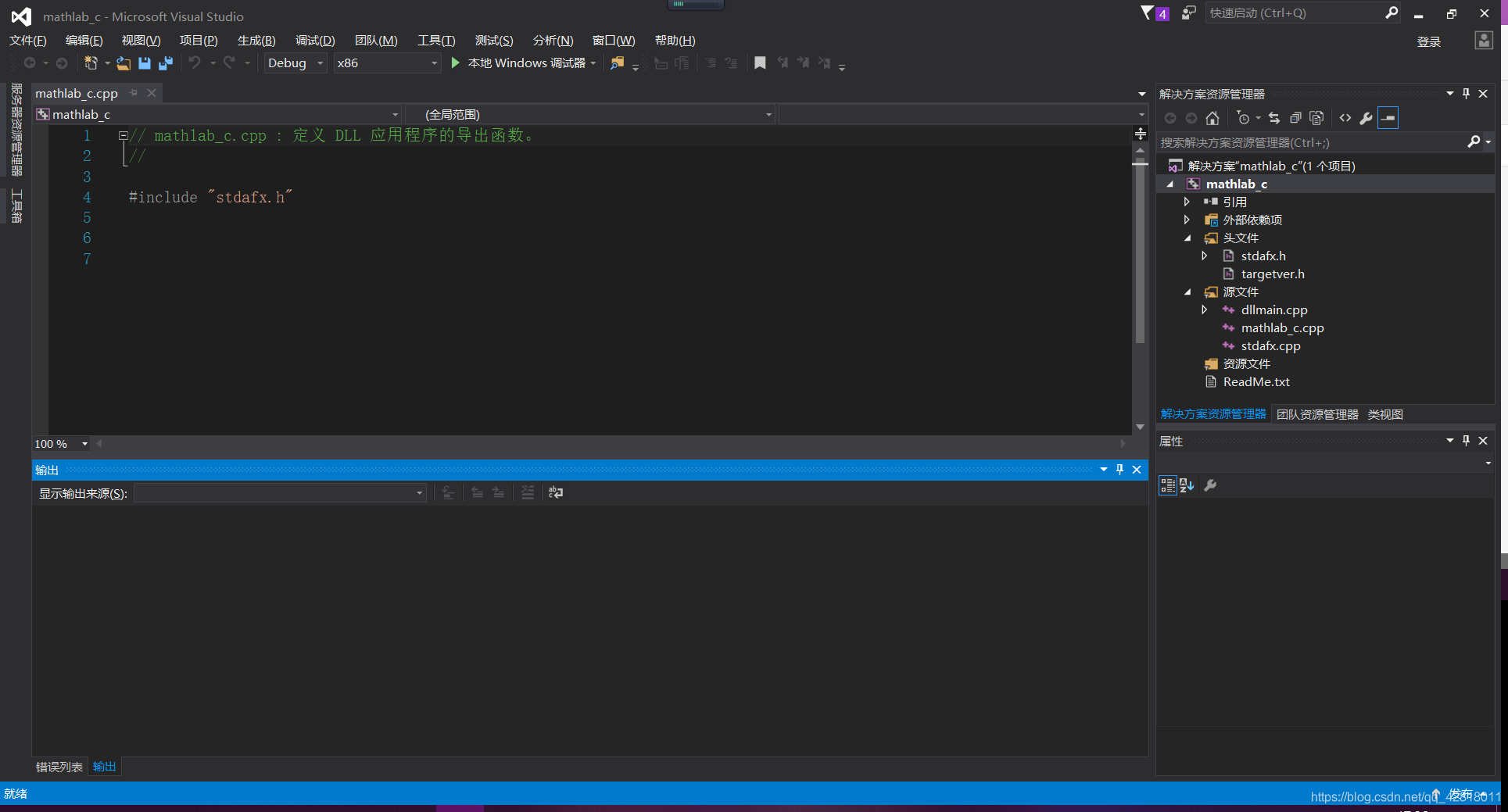Collapse the comment block outlining at line 1
Image resolution: width=1508 pixels, height=812 pixels.
tap(123, 135)
